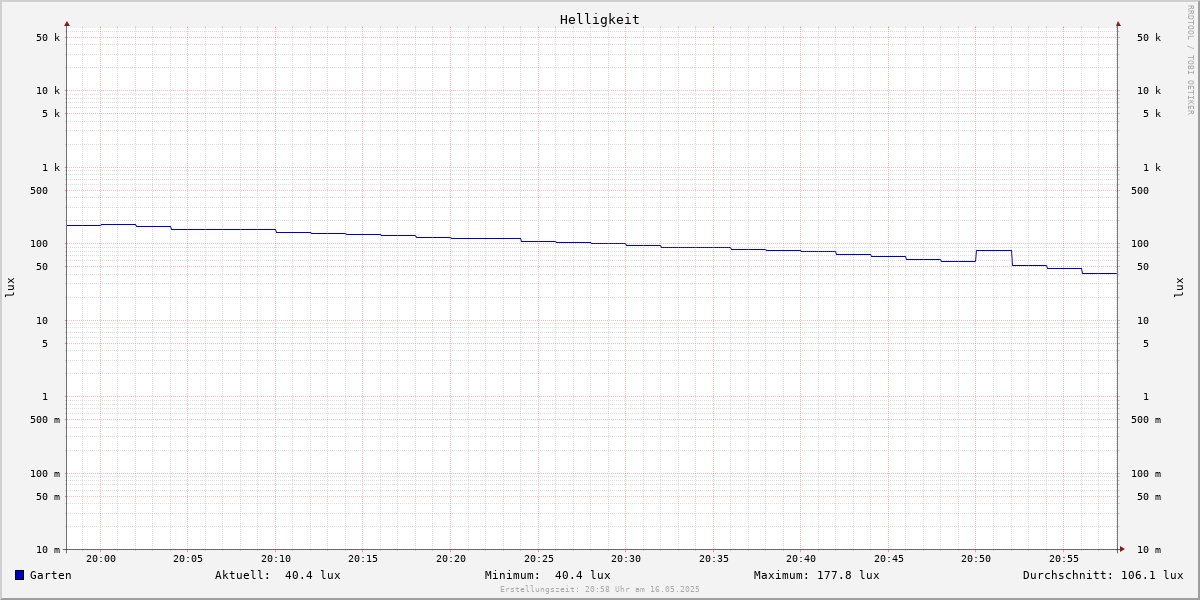The image size is (1200, 600).
Task: Click the 20:25 time axis label
Action: pyautogui.click(x=539, y=559)
